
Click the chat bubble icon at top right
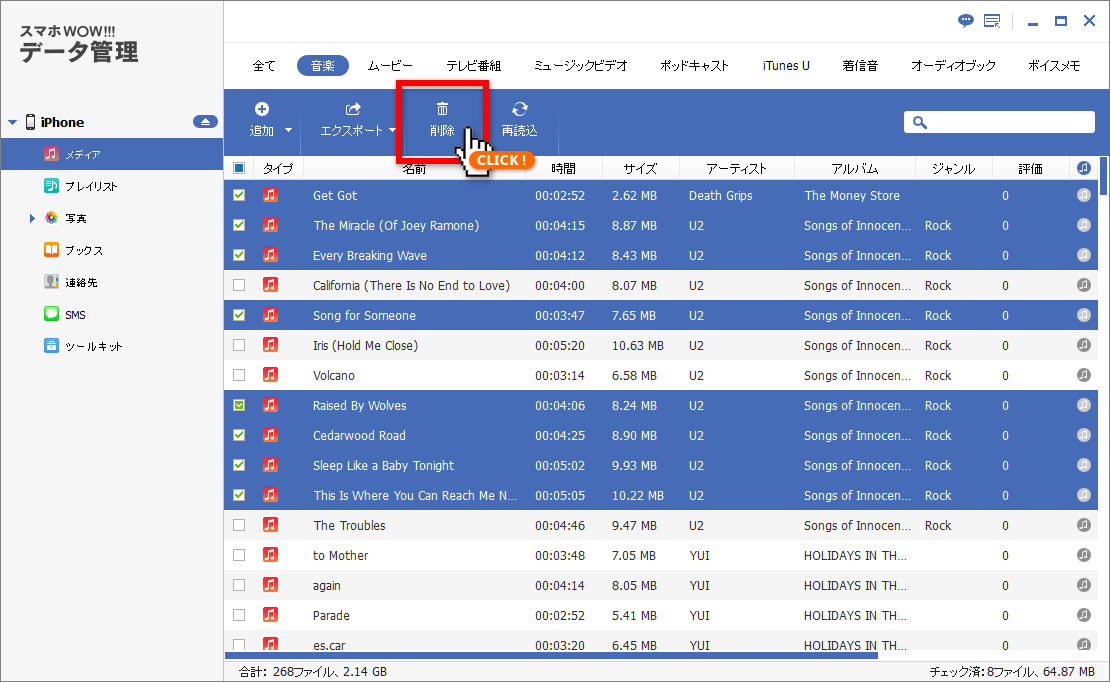point(964,20)
